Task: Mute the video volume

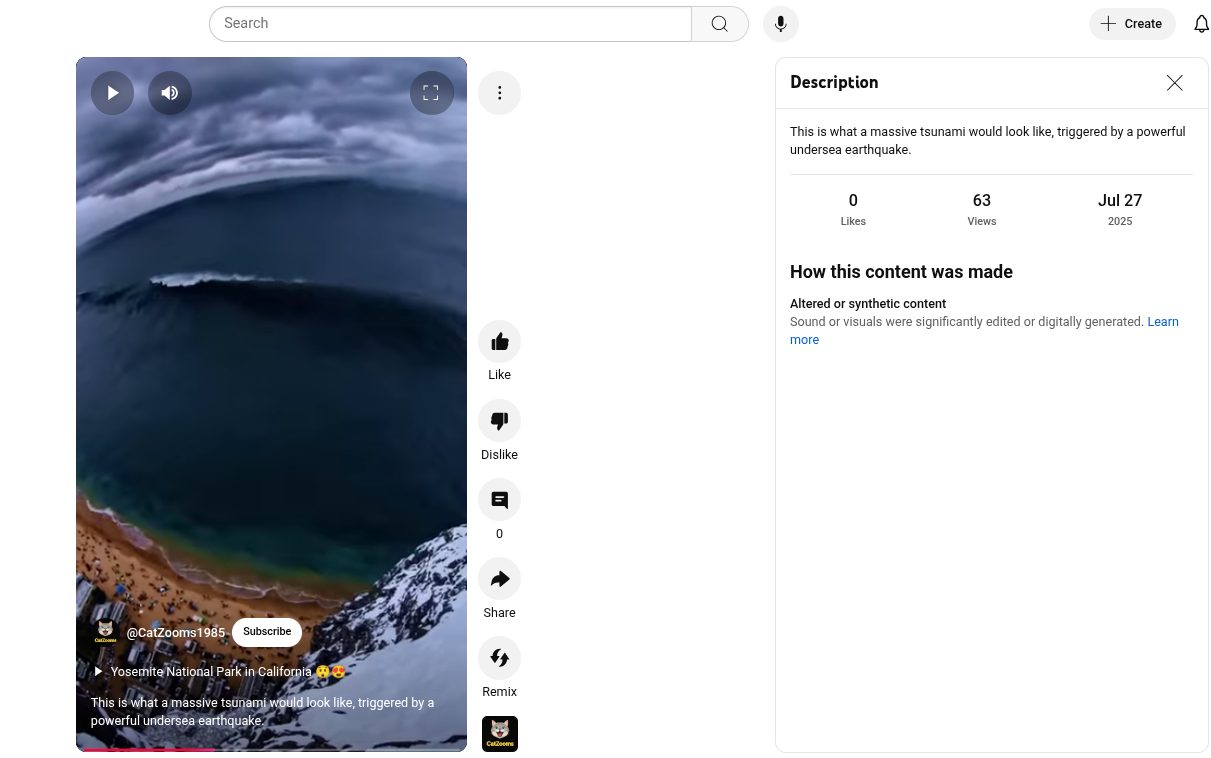Action: [x=170, y=93]
